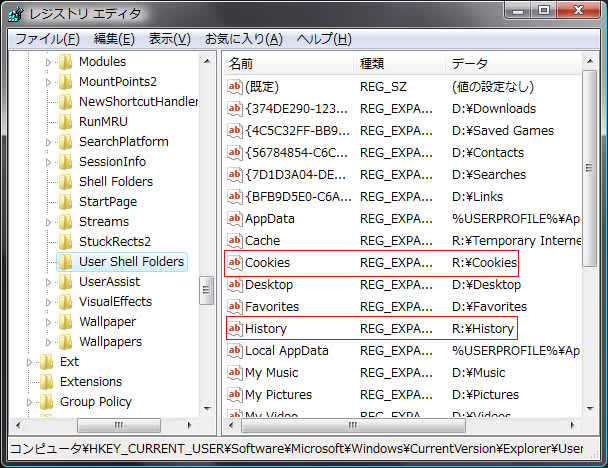This screenshot has height=468, width=608.
Task: Expand the Ext key arrow
Action: [29, 362]
